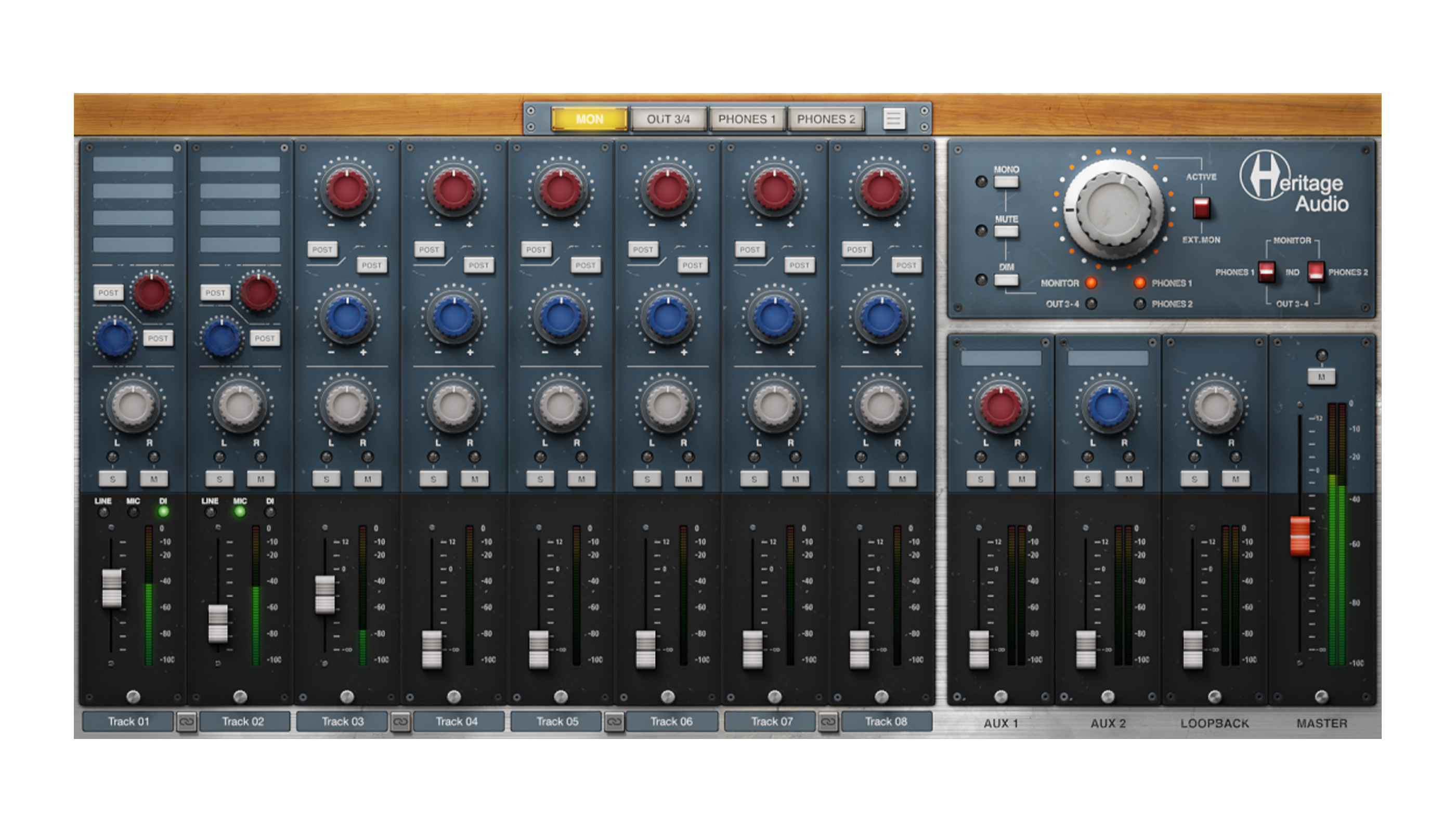Switch to PHONES 2 mixer tab
The height and width of the screenshot is (832, 1456).
pos(826,119)
